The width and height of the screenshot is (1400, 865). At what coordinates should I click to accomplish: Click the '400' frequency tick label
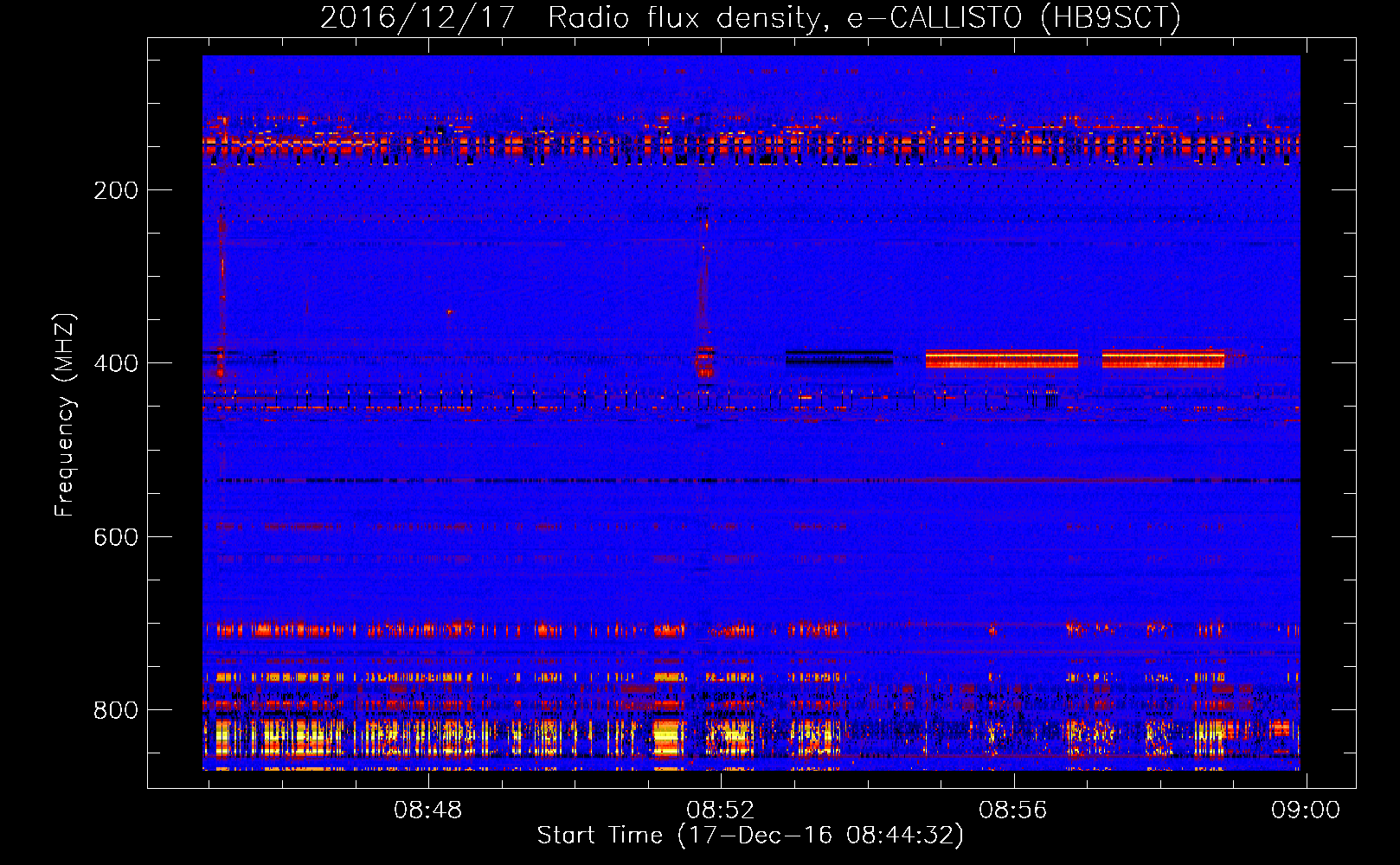pos(116,363)
